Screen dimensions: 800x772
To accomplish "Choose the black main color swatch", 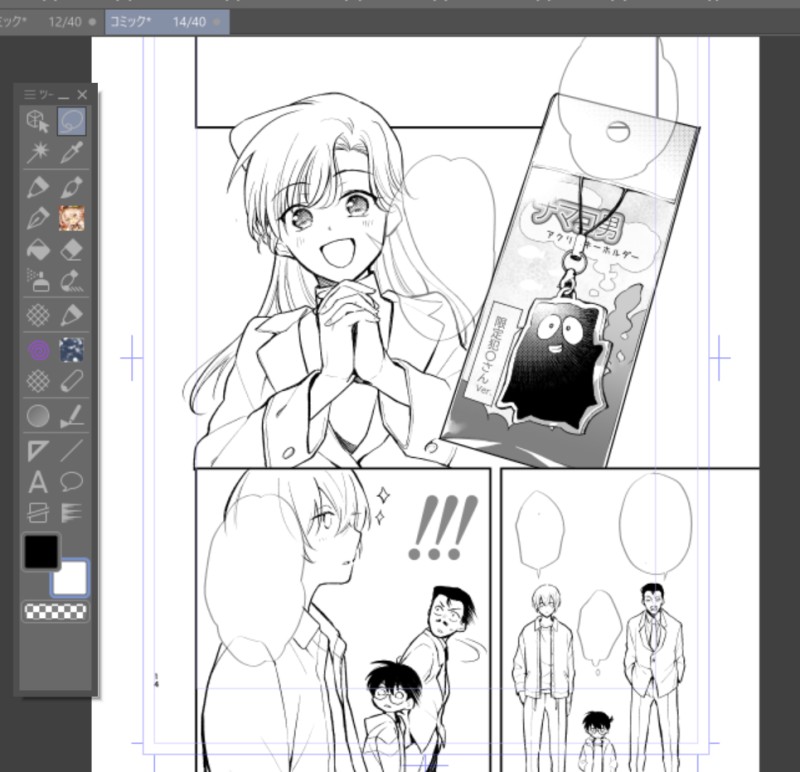I will coord(41,551).
